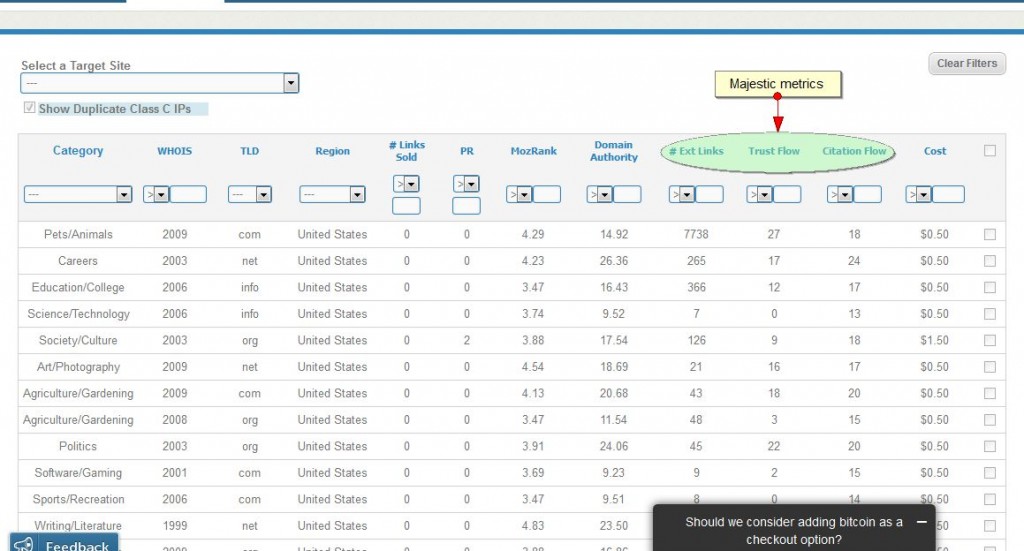Sort by Region column header

[332, 151]
